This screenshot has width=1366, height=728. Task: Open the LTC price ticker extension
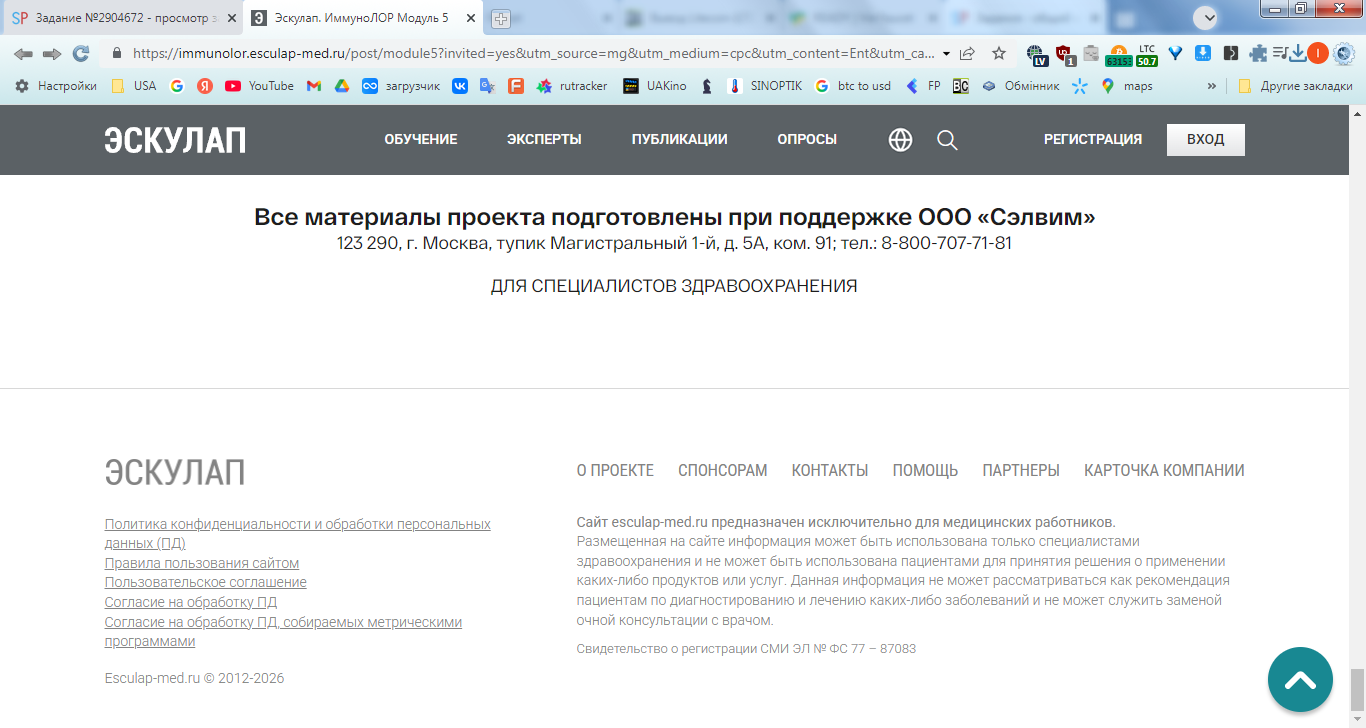tap(1147, 55)
